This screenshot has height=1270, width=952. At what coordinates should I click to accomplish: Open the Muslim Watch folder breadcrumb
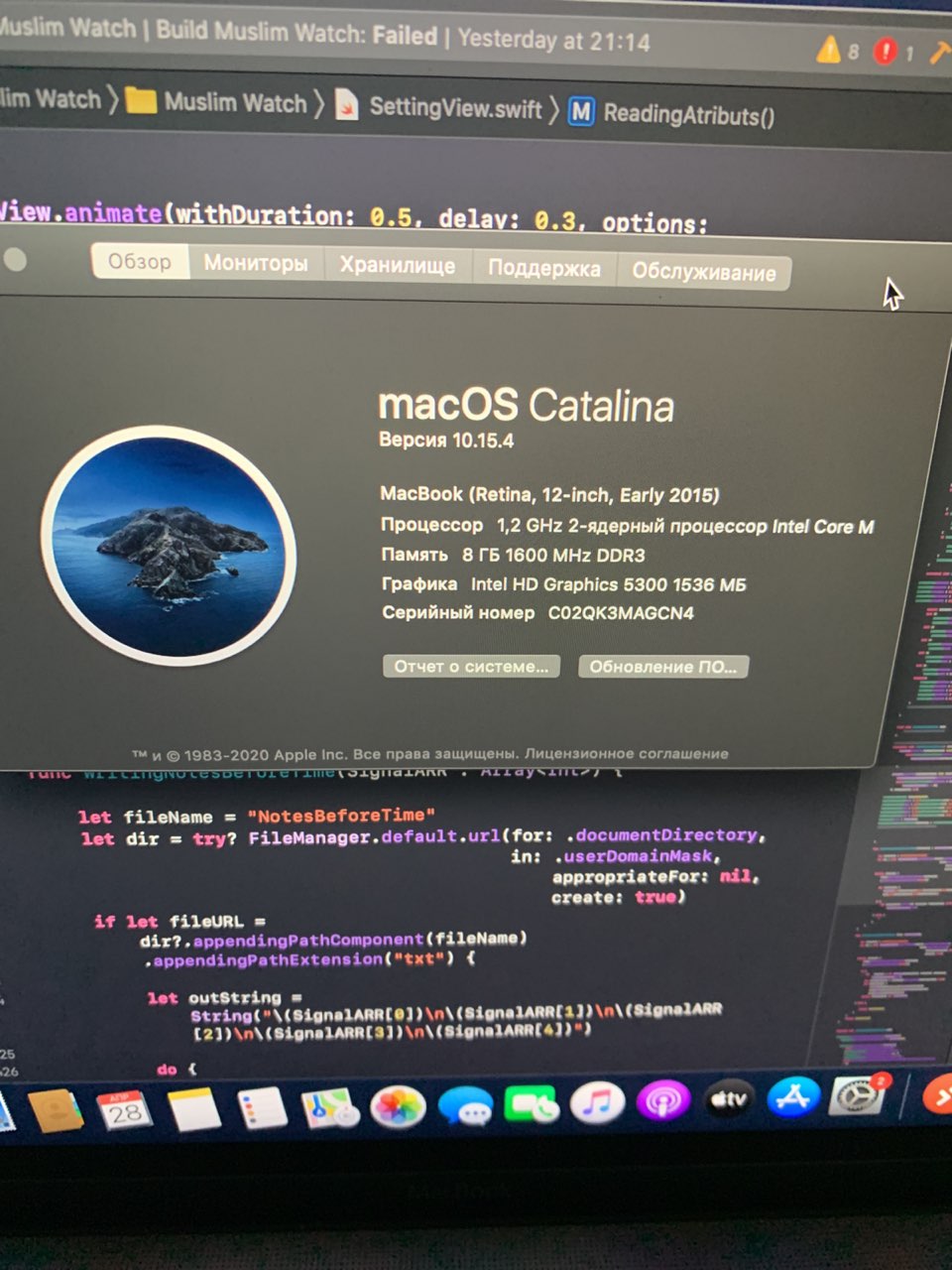(x=235, y=102)
